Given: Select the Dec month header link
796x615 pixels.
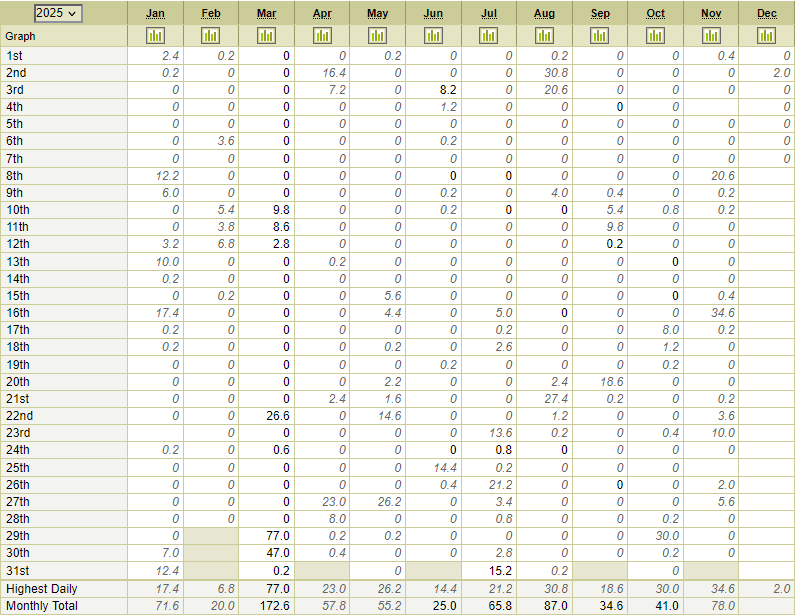Looking at the screenshot, I should point(767,13).
